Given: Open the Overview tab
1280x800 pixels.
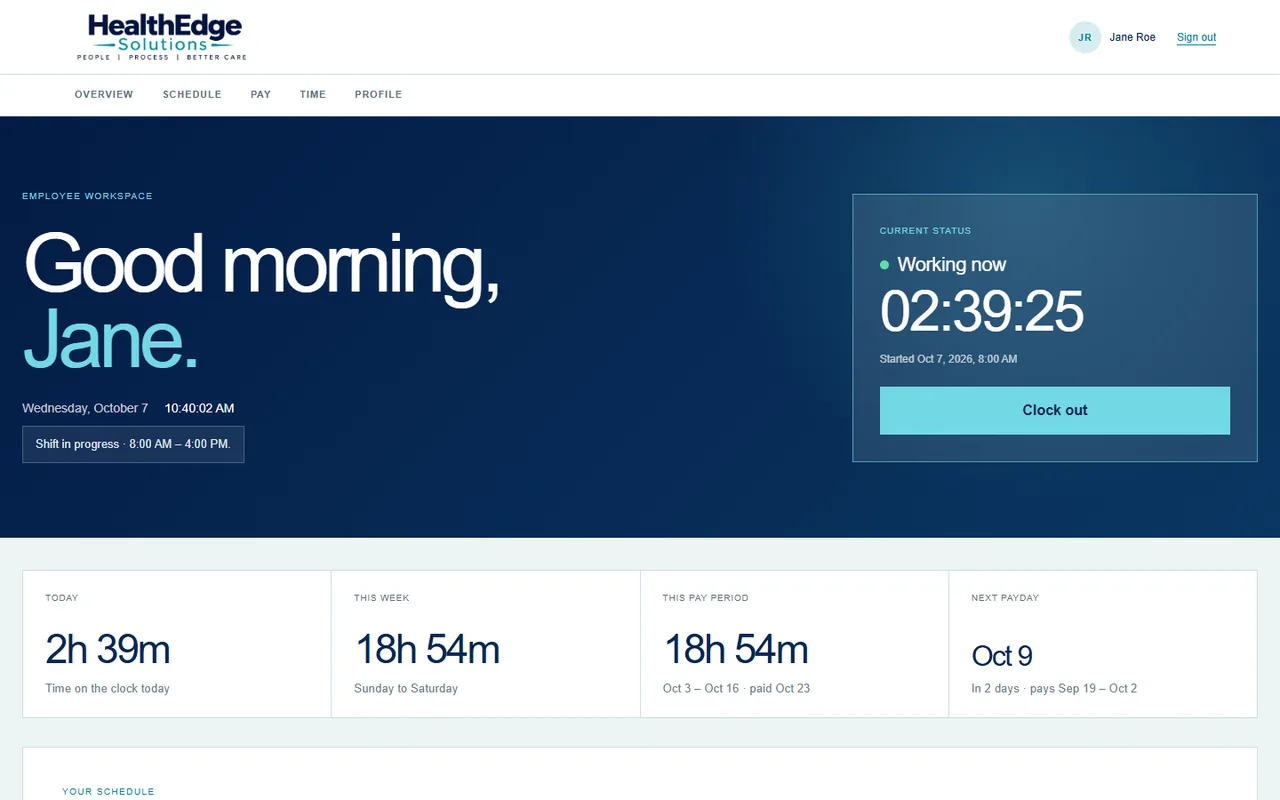Looking at the screenshot, I should (104, 94).
